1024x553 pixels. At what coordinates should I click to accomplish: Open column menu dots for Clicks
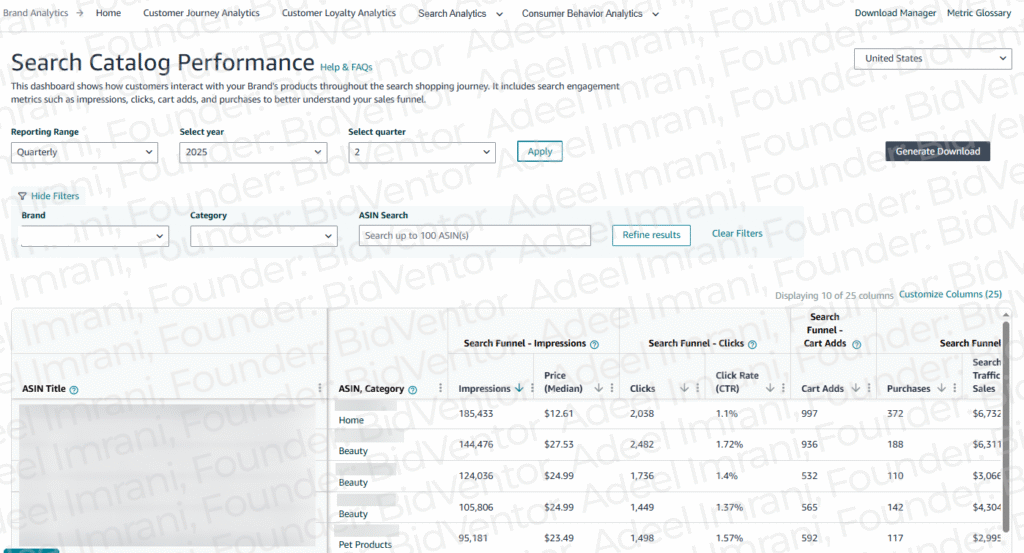point(697,388)
